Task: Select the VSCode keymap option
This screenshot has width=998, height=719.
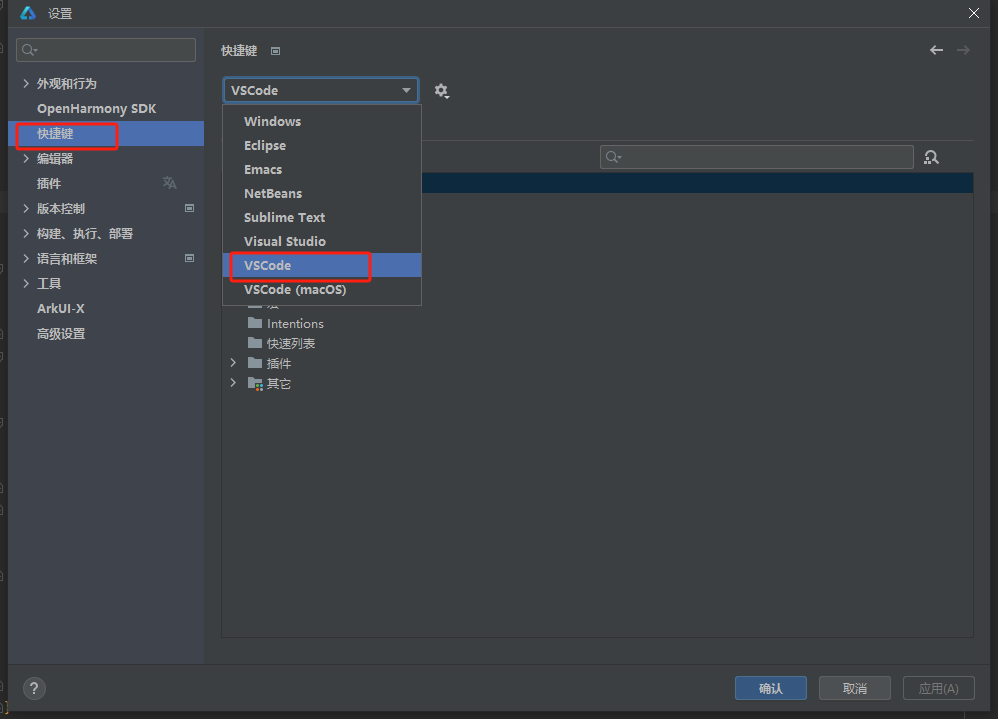Action: 321,265
